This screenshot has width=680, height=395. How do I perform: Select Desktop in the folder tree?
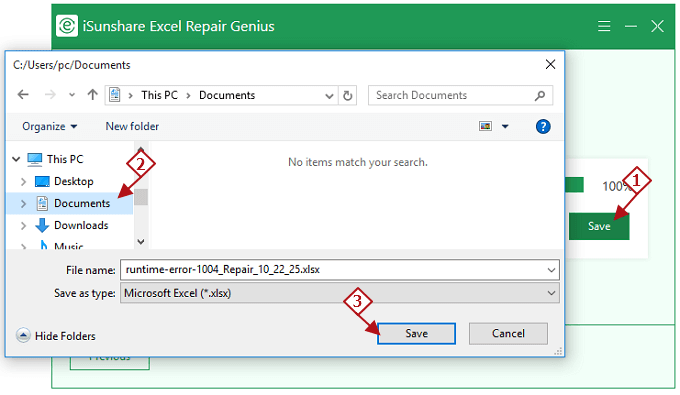(74, 181)
